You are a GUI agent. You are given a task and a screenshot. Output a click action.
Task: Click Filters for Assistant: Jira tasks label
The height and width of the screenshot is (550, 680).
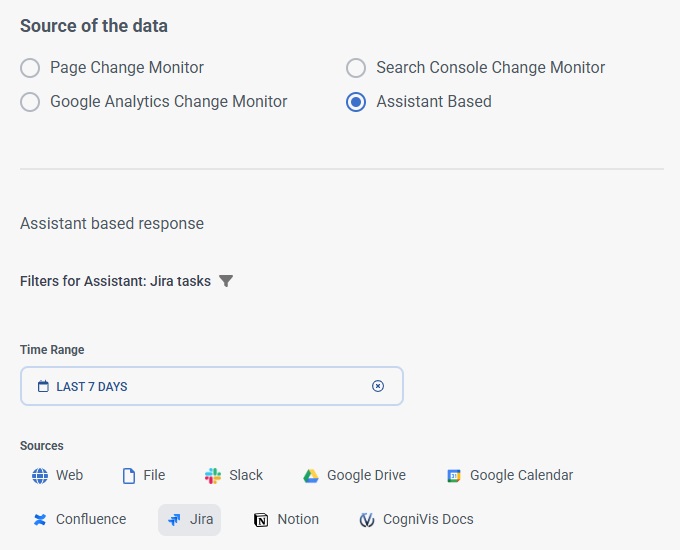(x=115, y=281)
